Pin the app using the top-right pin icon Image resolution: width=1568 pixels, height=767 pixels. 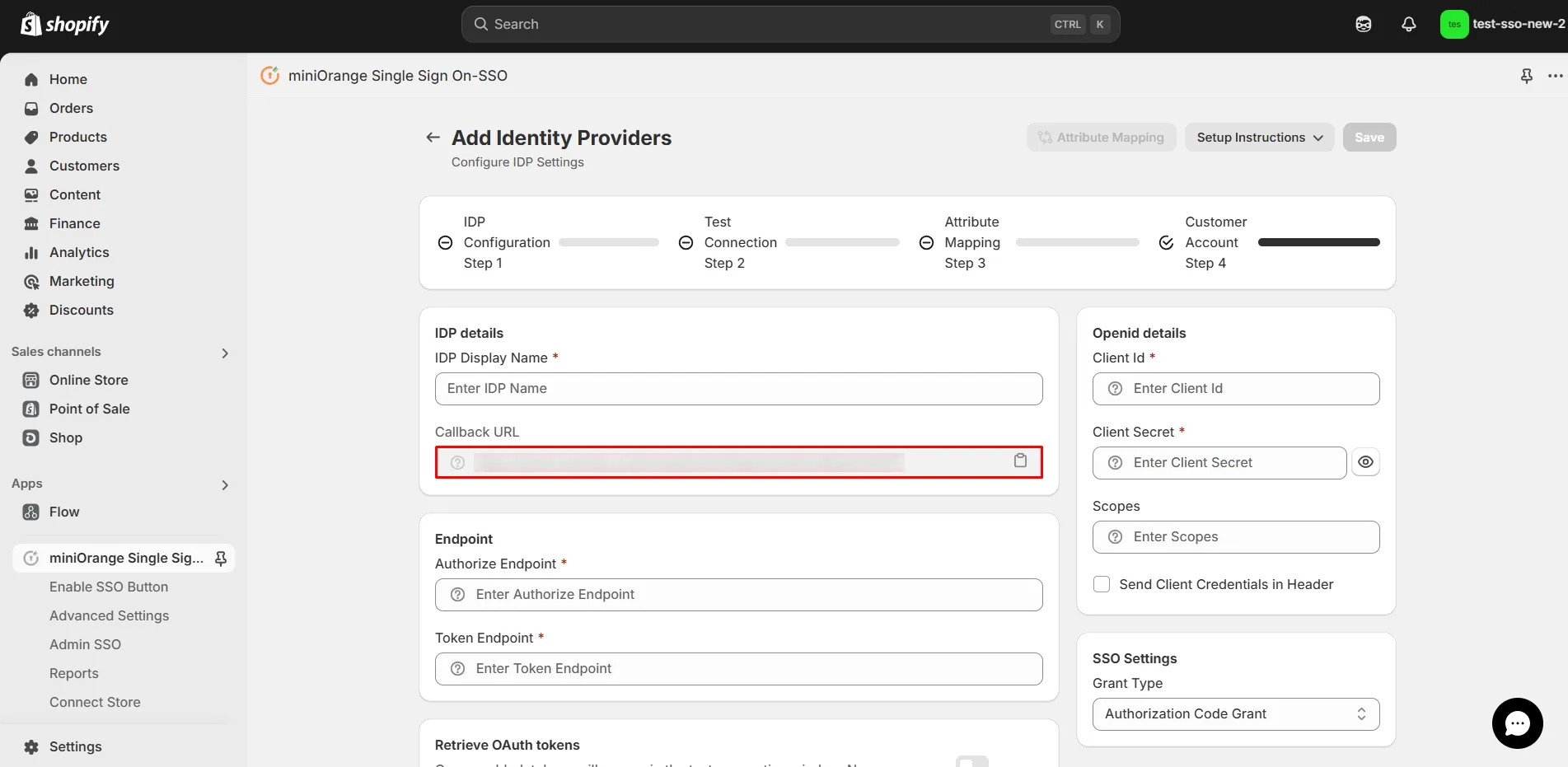pos(1527,76)
